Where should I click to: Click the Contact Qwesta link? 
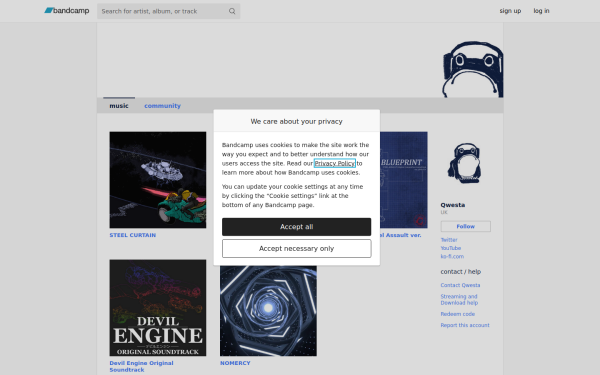(460, 285)
